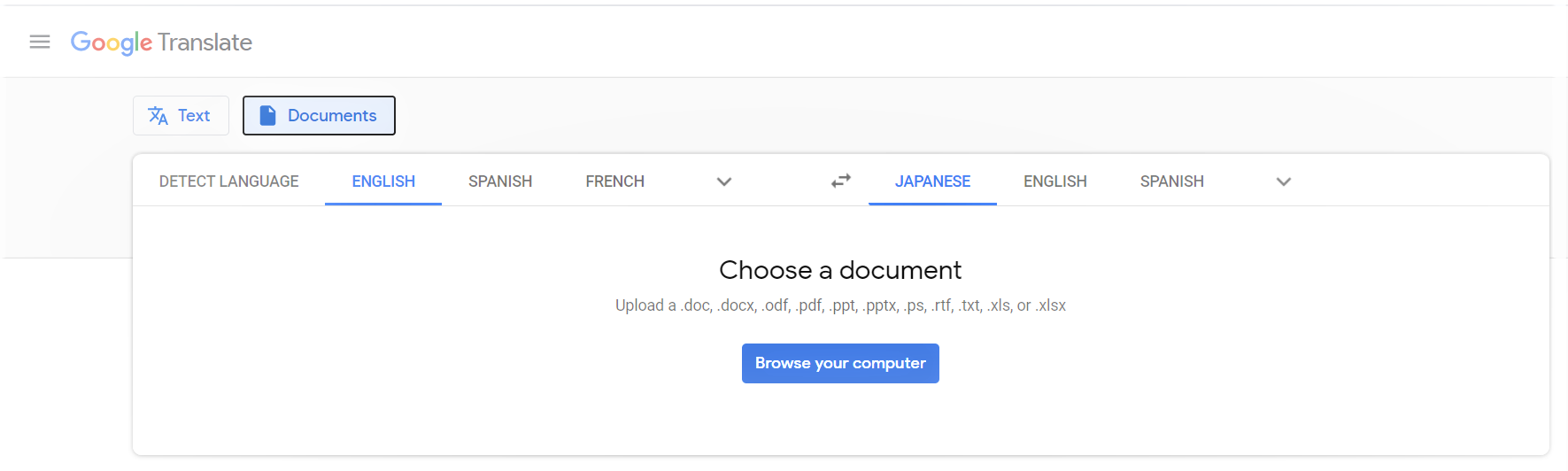
Task: Select Spanish as source language
Action: click(500, 181)
